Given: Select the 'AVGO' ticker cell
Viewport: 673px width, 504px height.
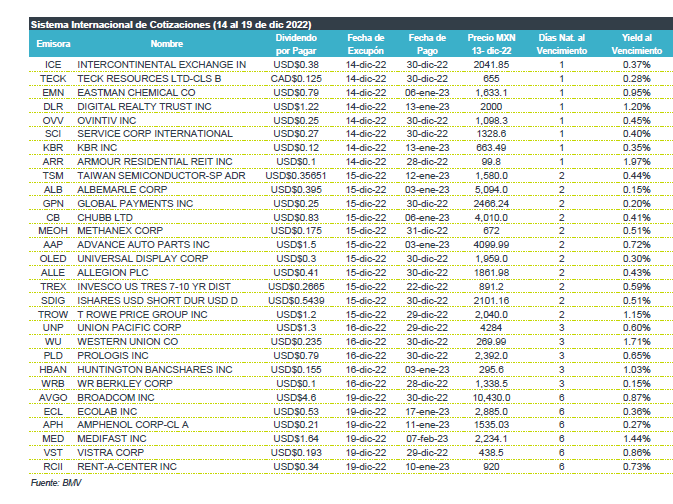Looking at the screenshot, I should (x=53, y=398).
